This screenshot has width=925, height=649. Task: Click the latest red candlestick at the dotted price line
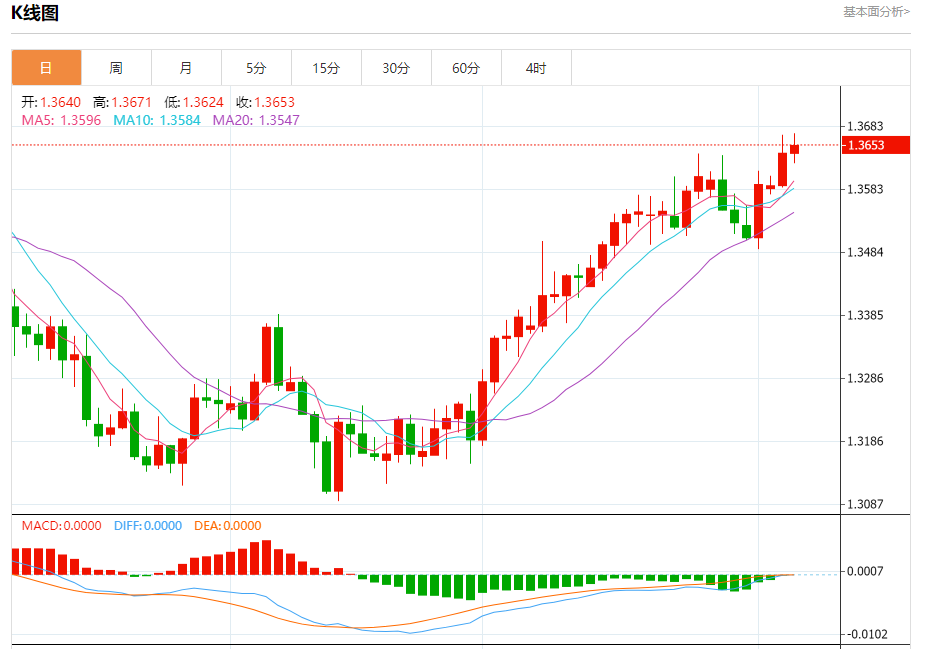795,149
